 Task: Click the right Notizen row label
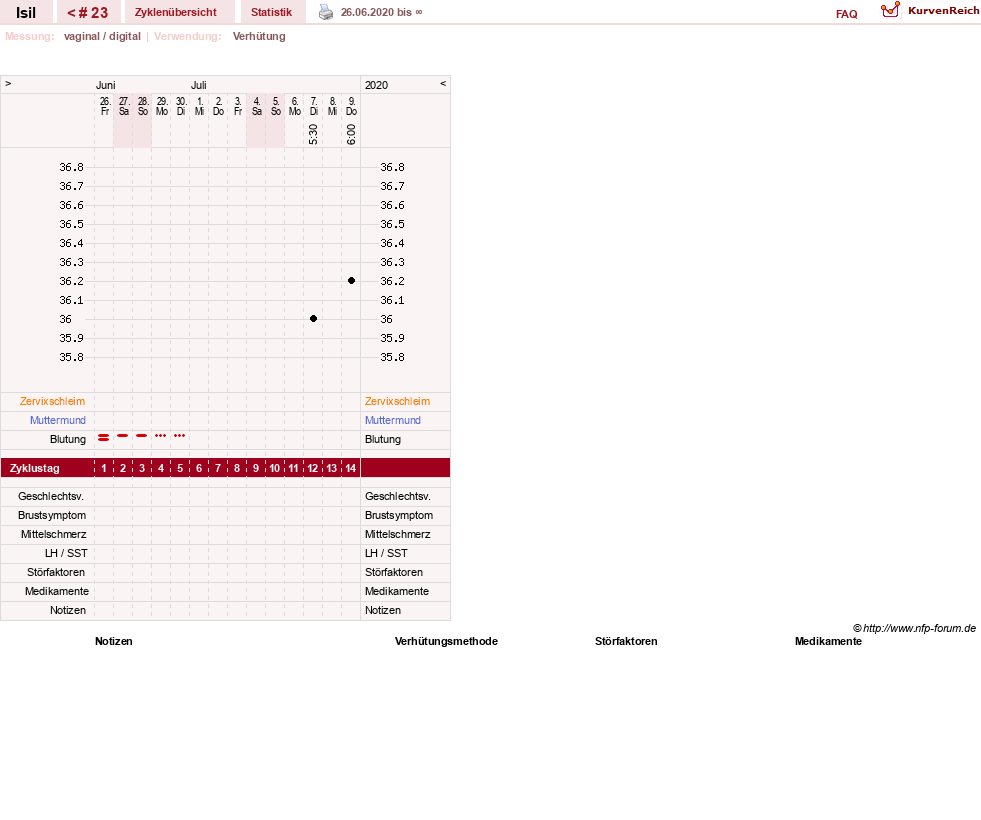coord(383,610)
